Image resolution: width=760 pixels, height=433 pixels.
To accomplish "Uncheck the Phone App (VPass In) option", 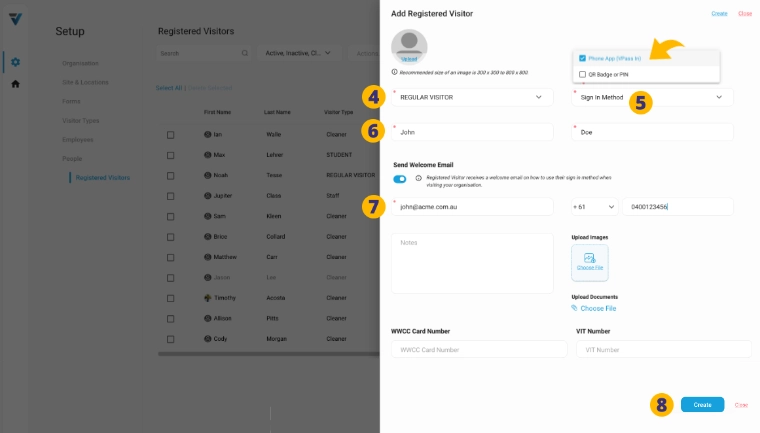I will coord(582,58).
